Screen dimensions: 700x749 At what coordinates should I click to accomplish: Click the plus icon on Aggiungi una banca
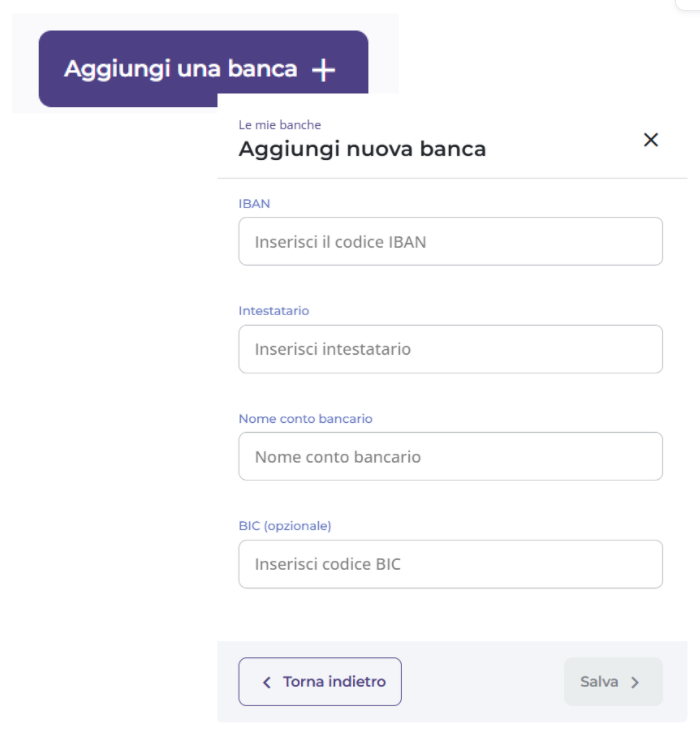(323, 70)
